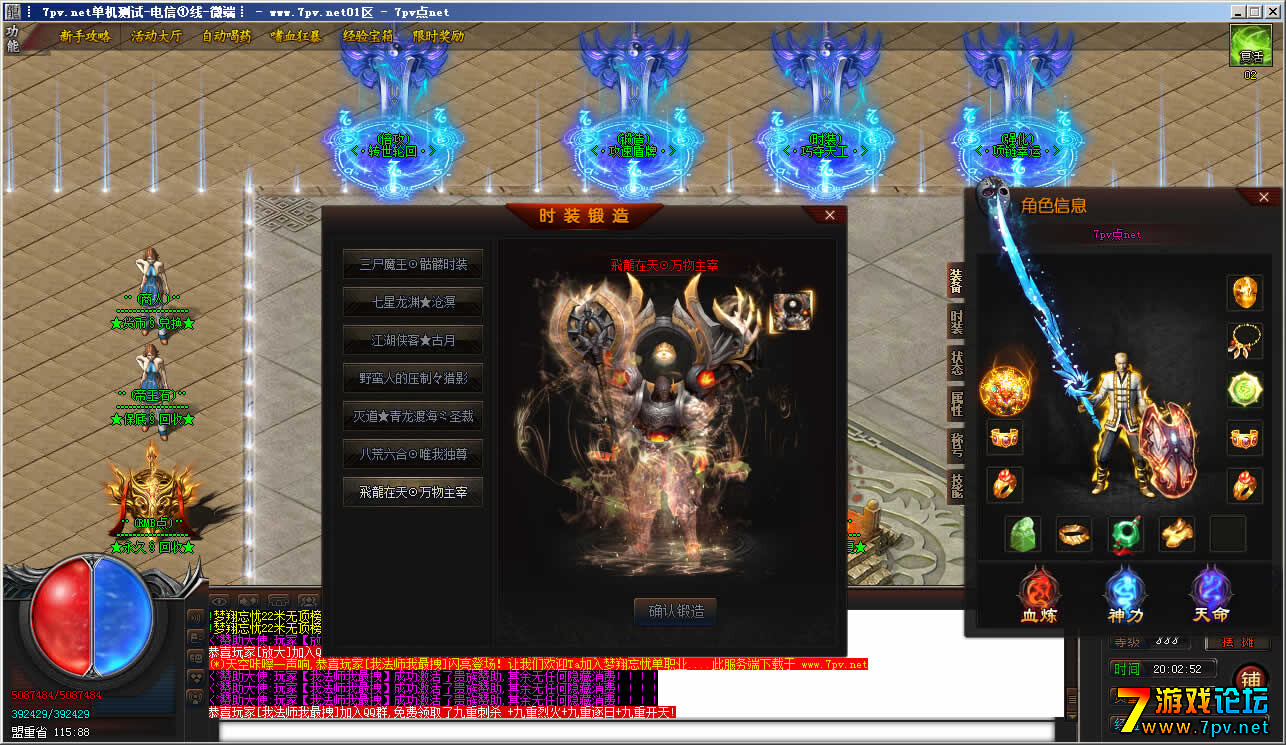
Task: Click the green 复活 revive icon
Action: [x=1250, y=46]
